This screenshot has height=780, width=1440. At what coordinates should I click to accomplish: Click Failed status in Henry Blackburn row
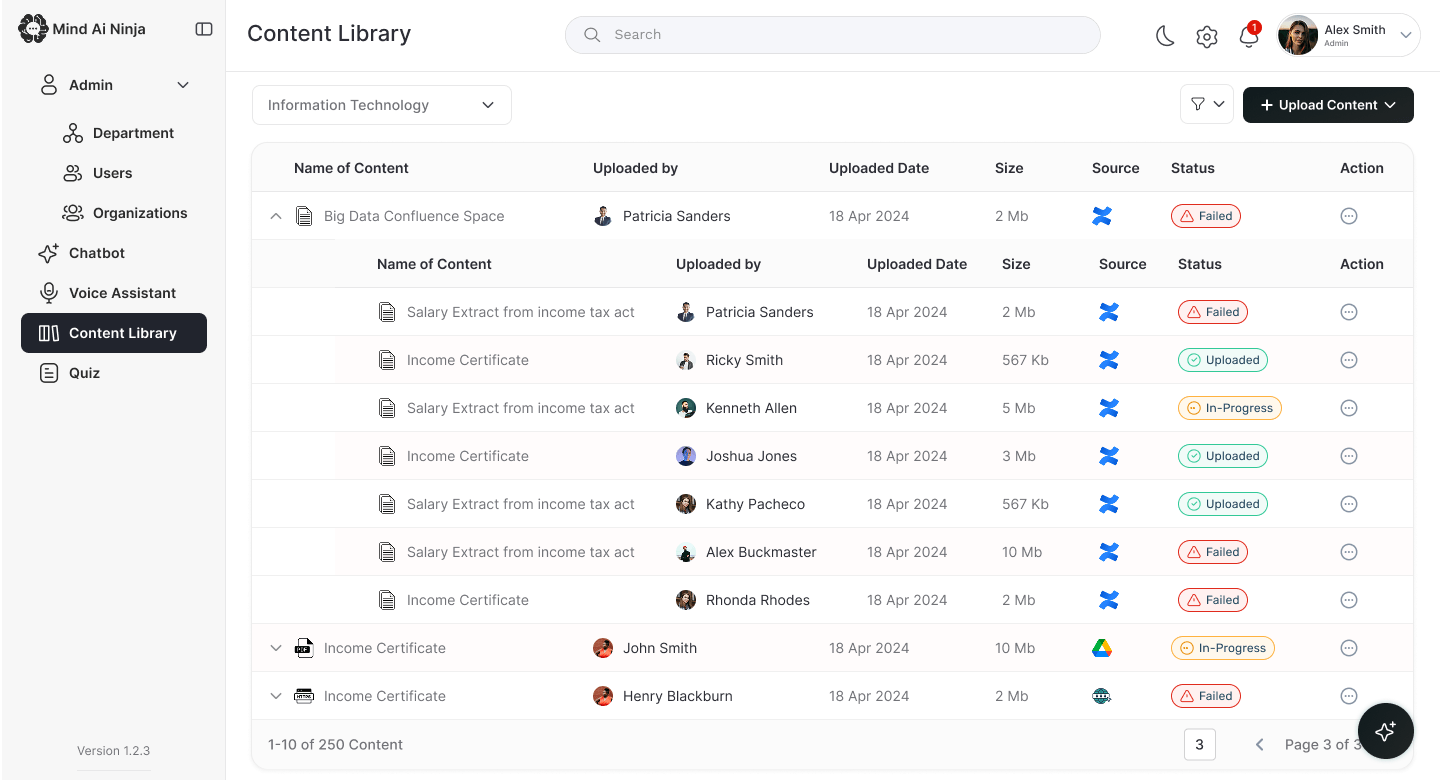tap(1206, 696)
